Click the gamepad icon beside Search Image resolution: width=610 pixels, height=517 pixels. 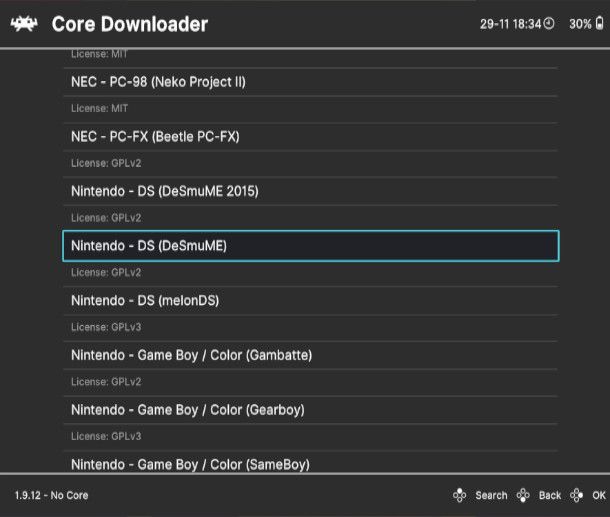459,495
